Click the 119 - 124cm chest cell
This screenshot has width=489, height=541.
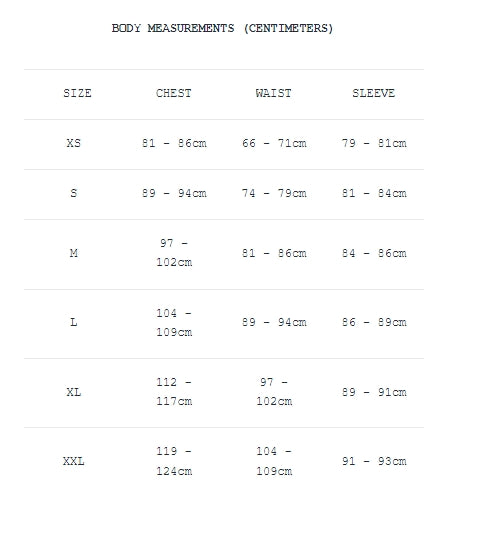click(174, 461)
